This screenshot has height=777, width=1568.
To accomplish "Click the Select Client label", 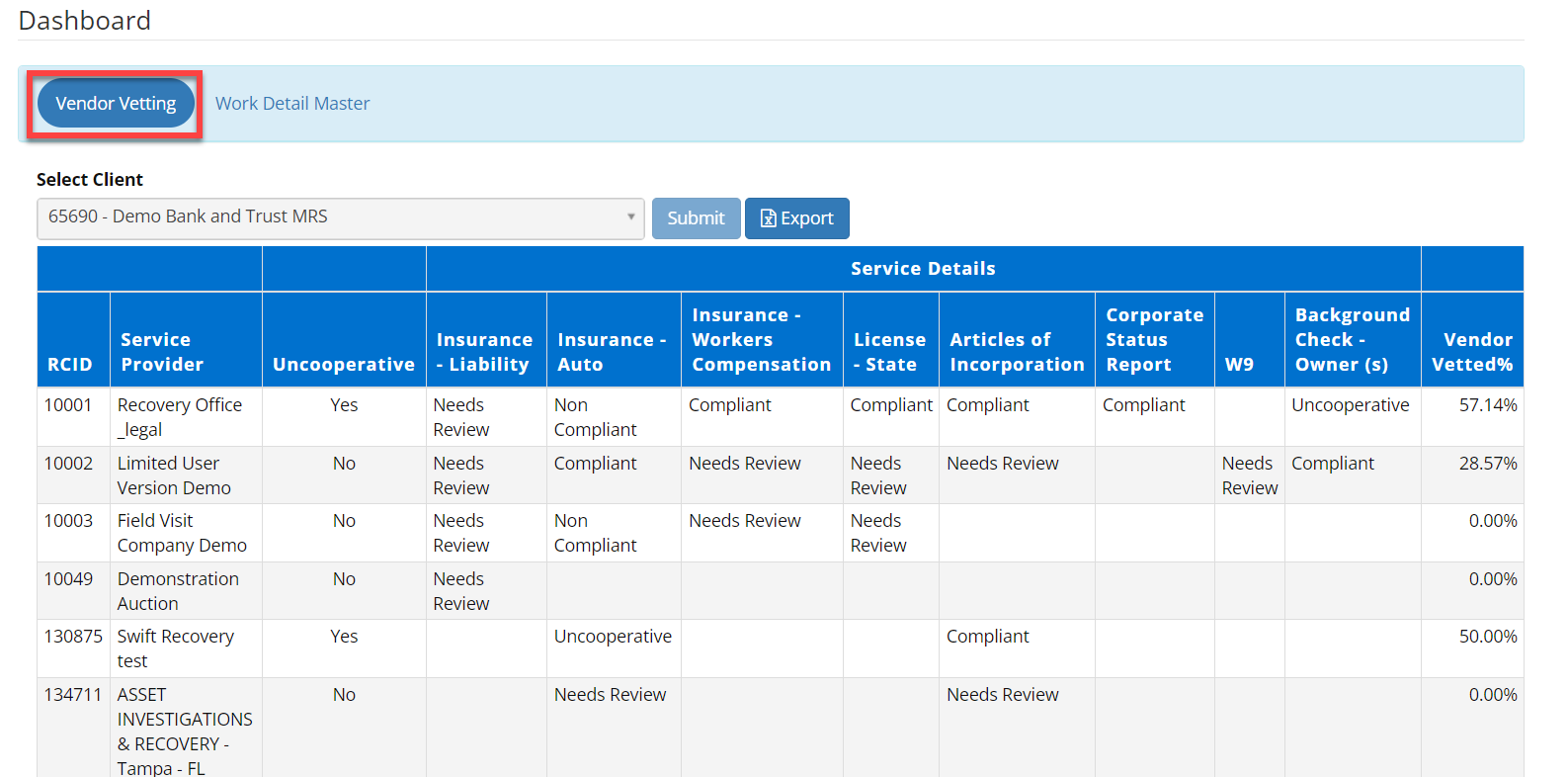I will click(90, 179).
